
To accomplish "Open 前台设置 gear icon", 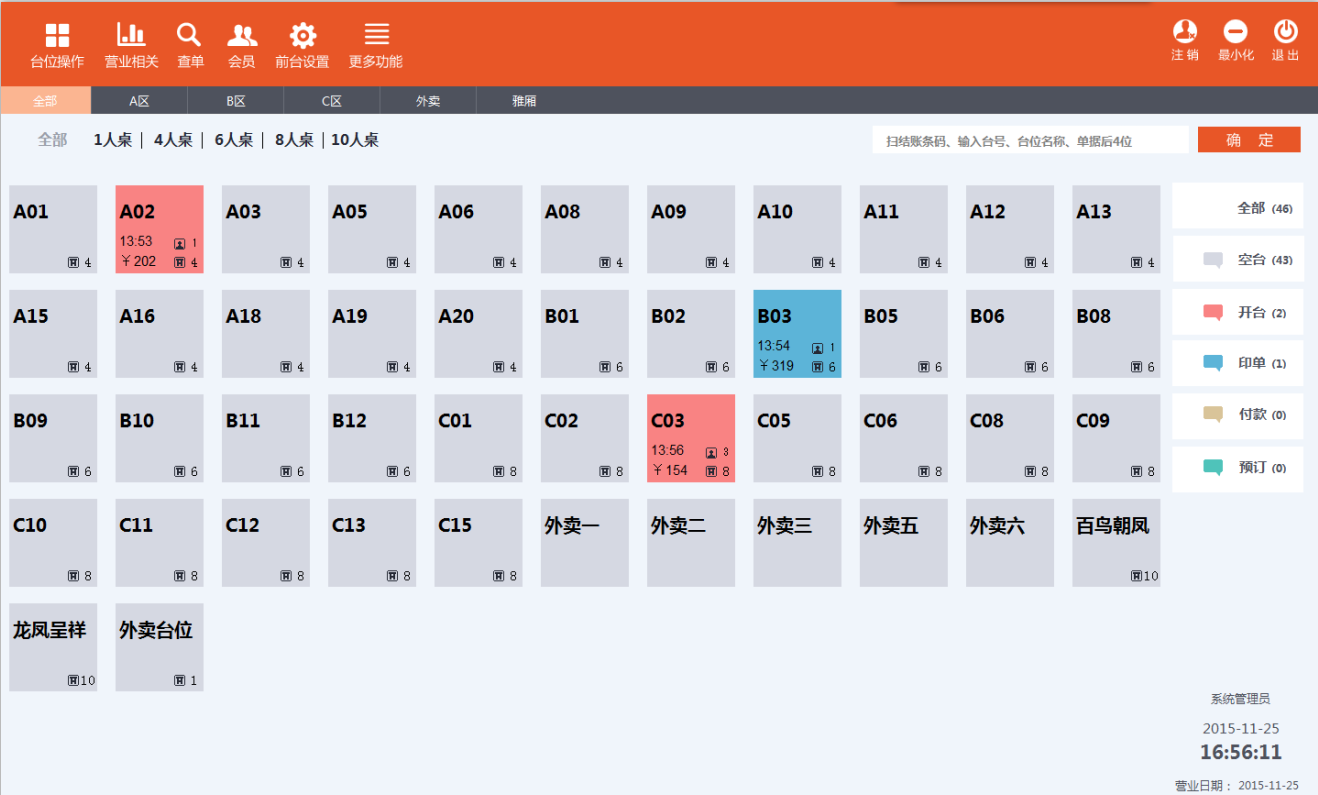I will 302,36.
